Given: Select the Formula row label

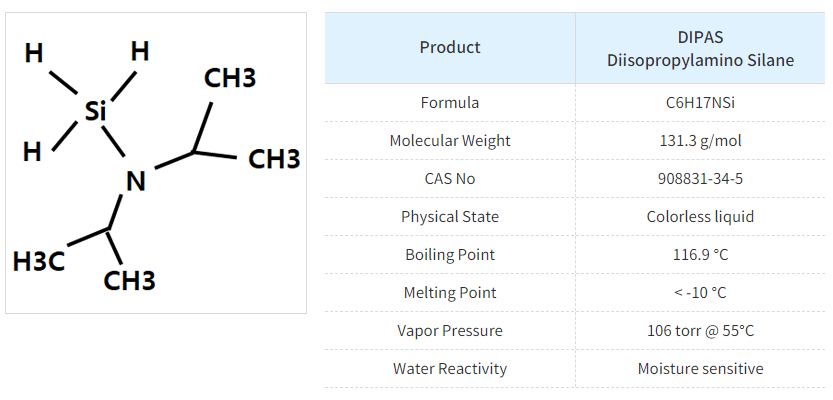Looking at the screenshot, I should pos(450,103).
